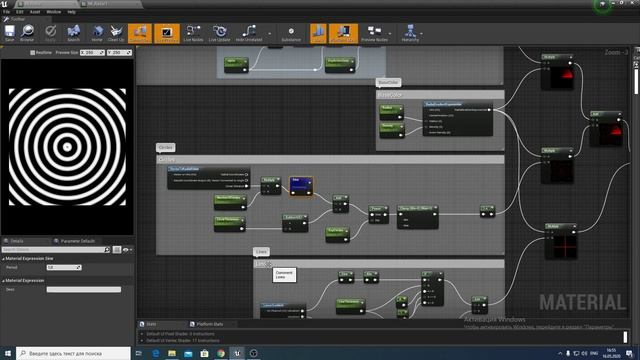Click the preview size Y input field
The height and width of the screenshot is (360, 640).
click(x=119, y=53)
